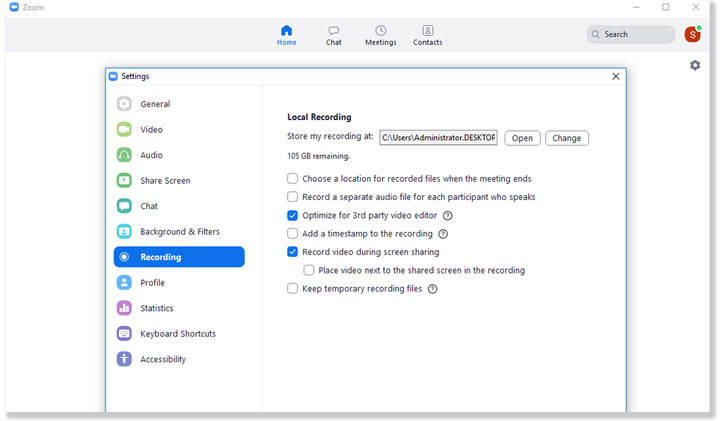Screen dimensions: 720x421
Task: Open the Home tab icon
Action: [287, 31]
